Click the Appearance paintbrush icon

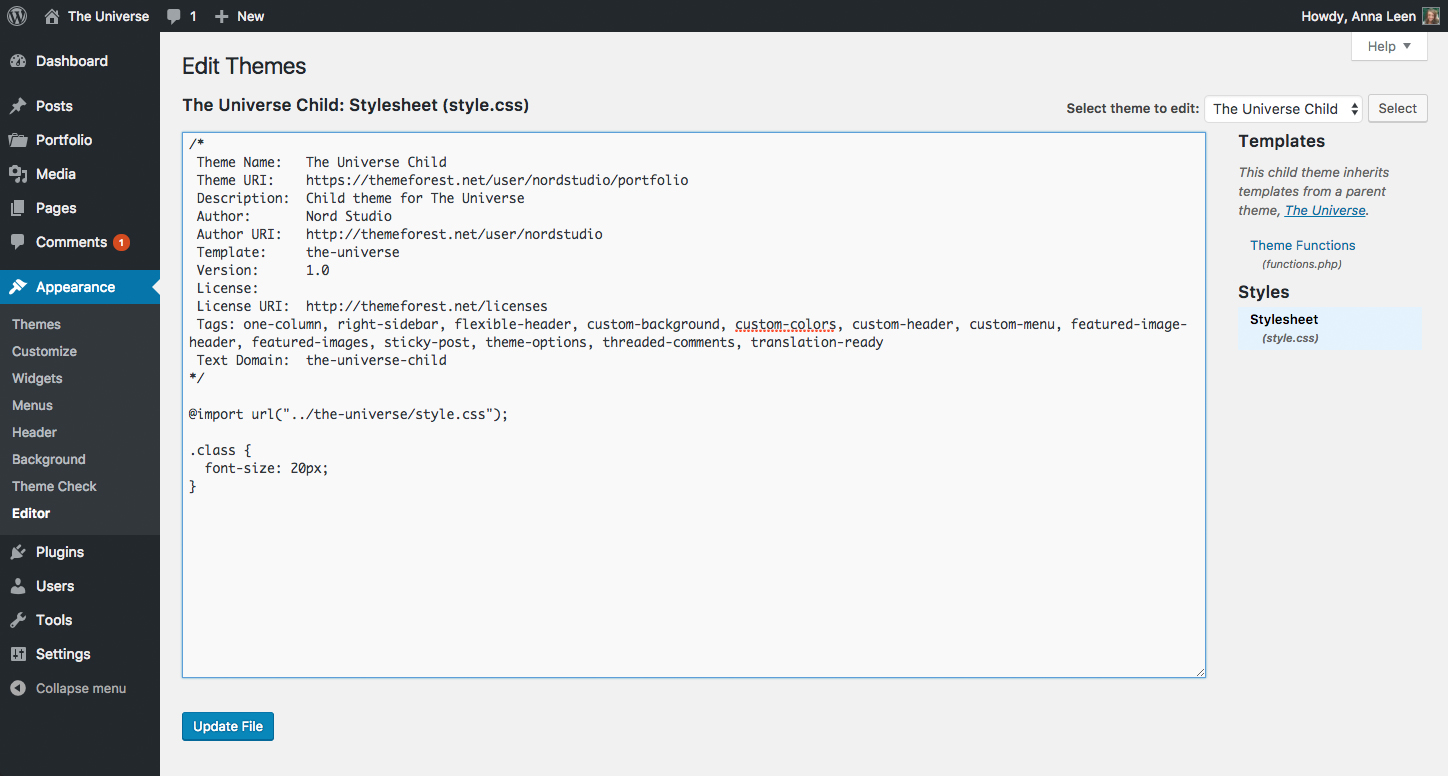pos(18,287)
